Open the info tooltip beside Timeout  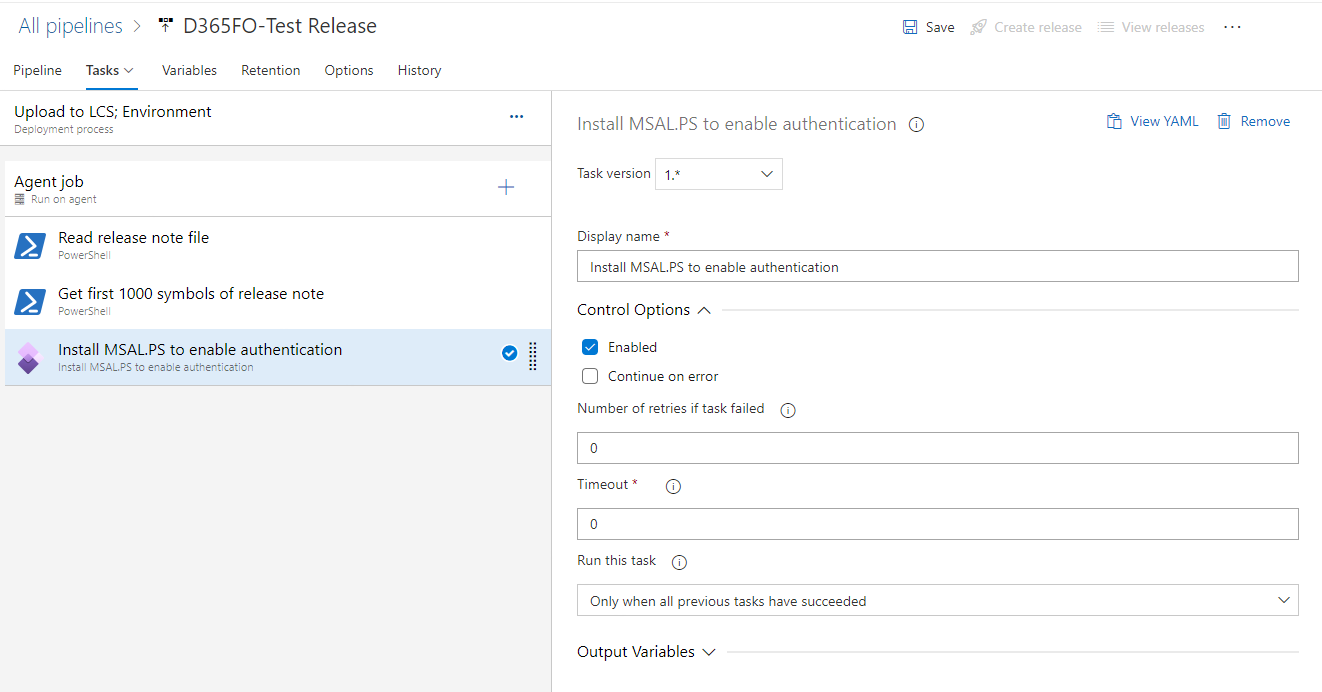click(x=672, y=486)
